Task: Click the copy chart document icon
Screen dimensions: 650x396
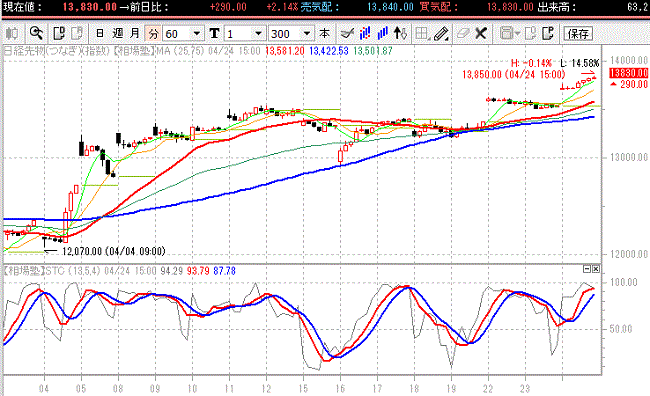Action: click(x=59, y=33)
